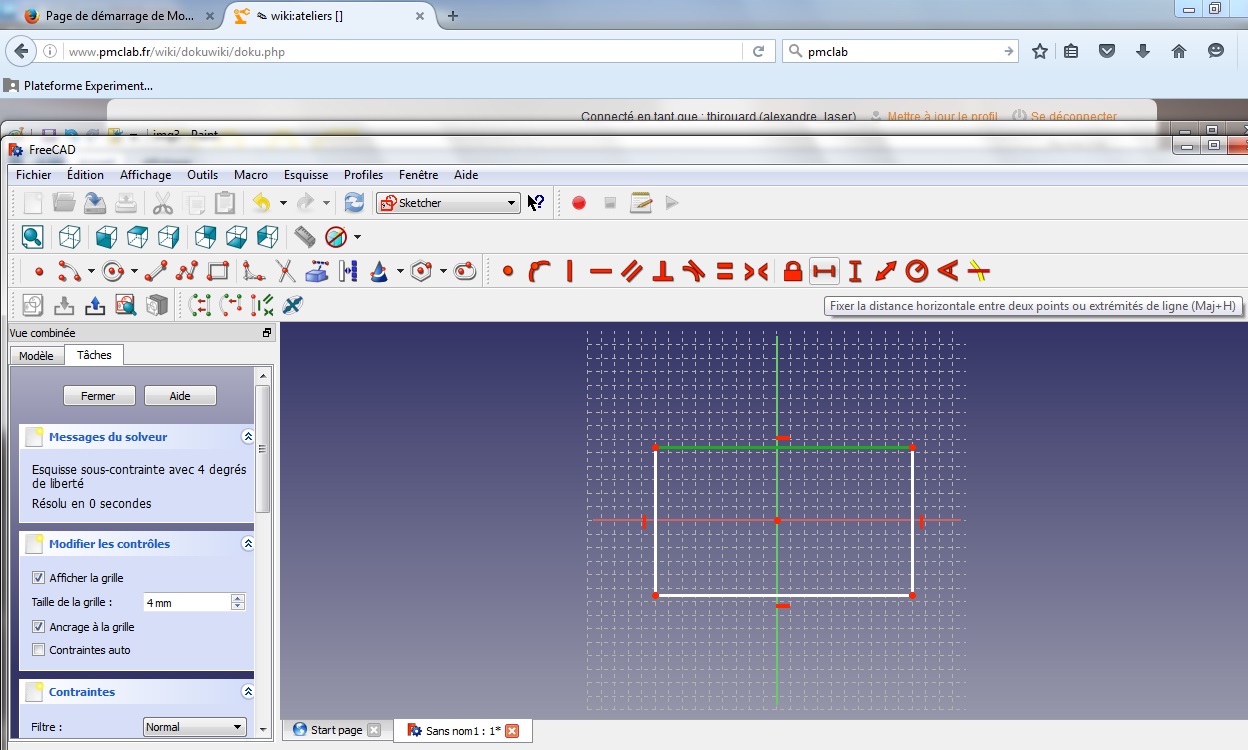Click the trim edge tool
This screenshot has width=1248, height=750.
(286, 271)
